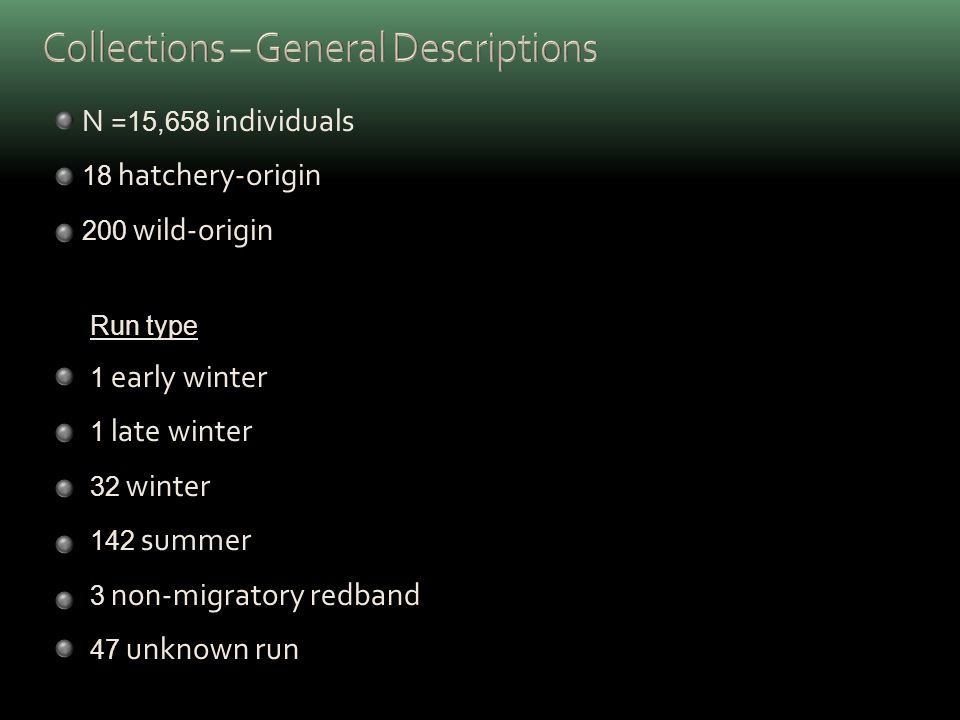Click the bullet beside '1 early winter'
The image size is (960, 720).
[x=64, y=377]
